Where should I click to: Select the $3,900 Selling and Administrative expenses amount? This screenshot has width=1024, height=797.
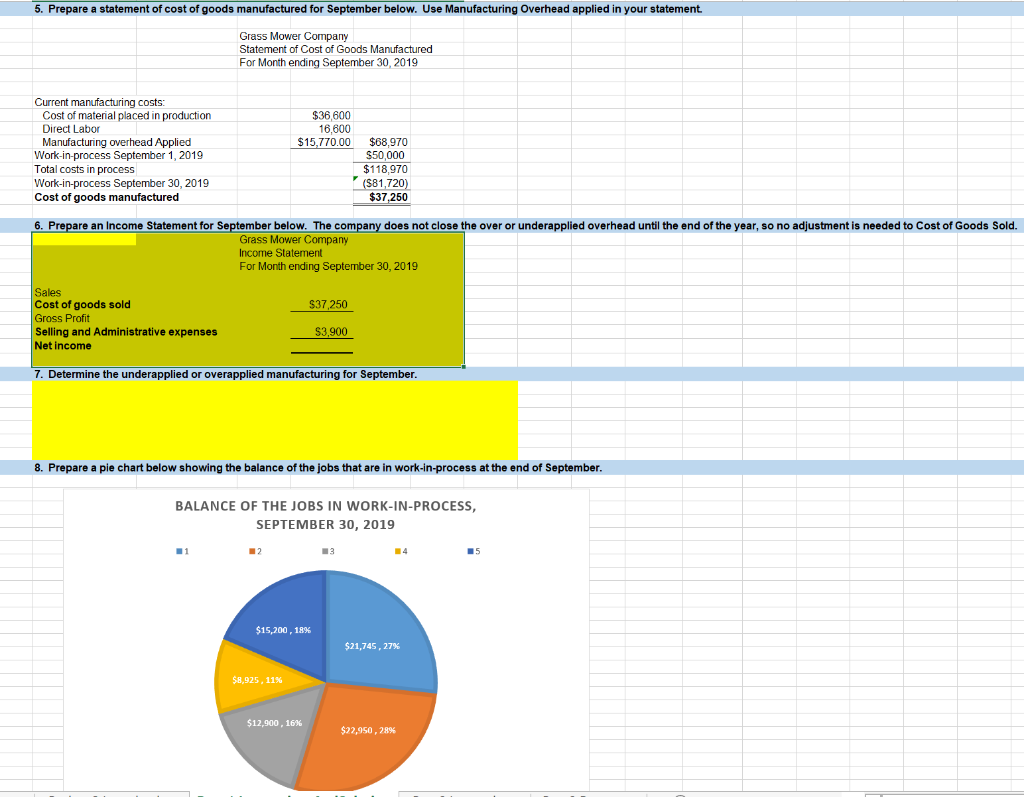(x=320, y=332)
